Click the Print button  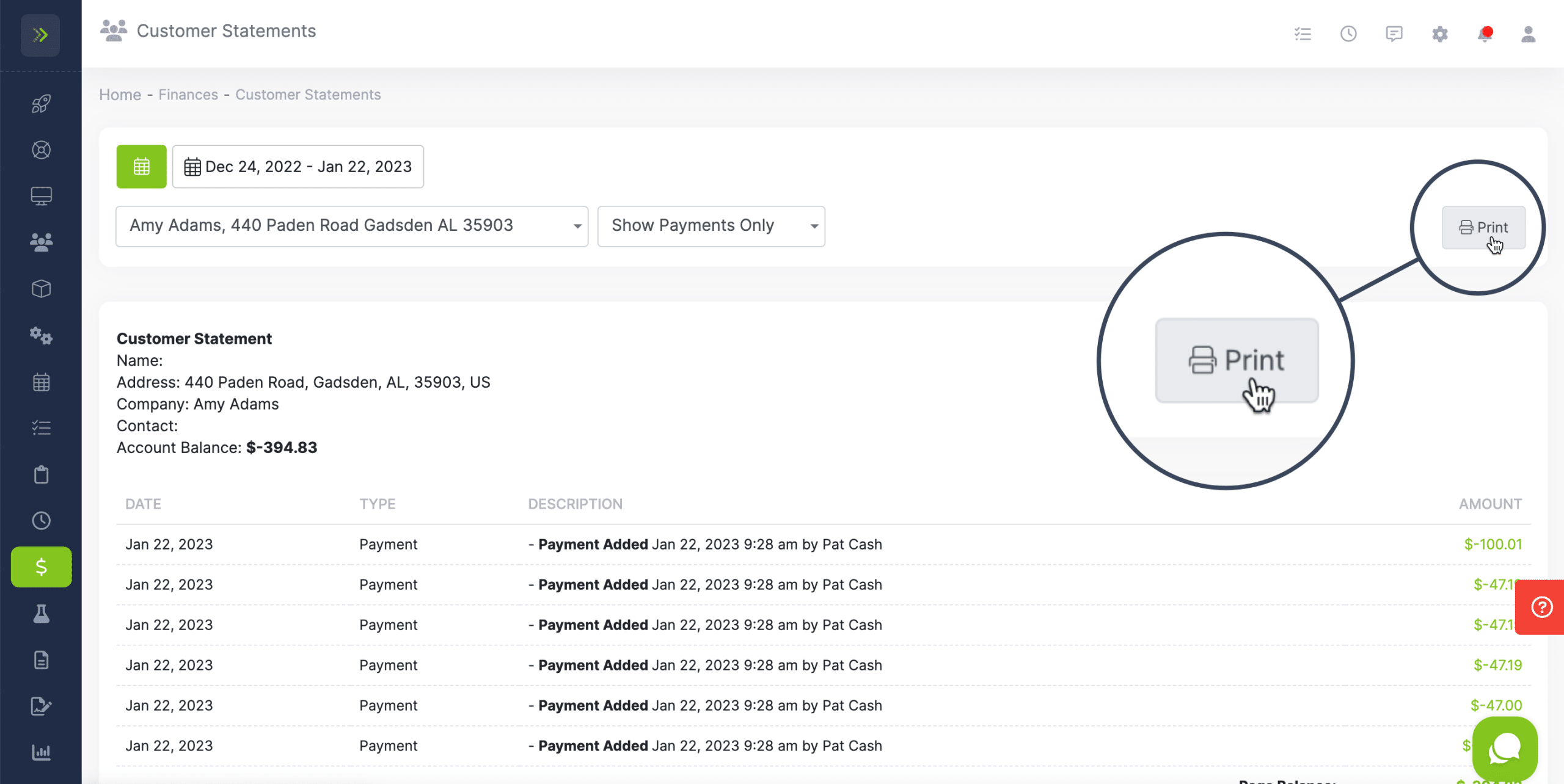click(1483, 228)
